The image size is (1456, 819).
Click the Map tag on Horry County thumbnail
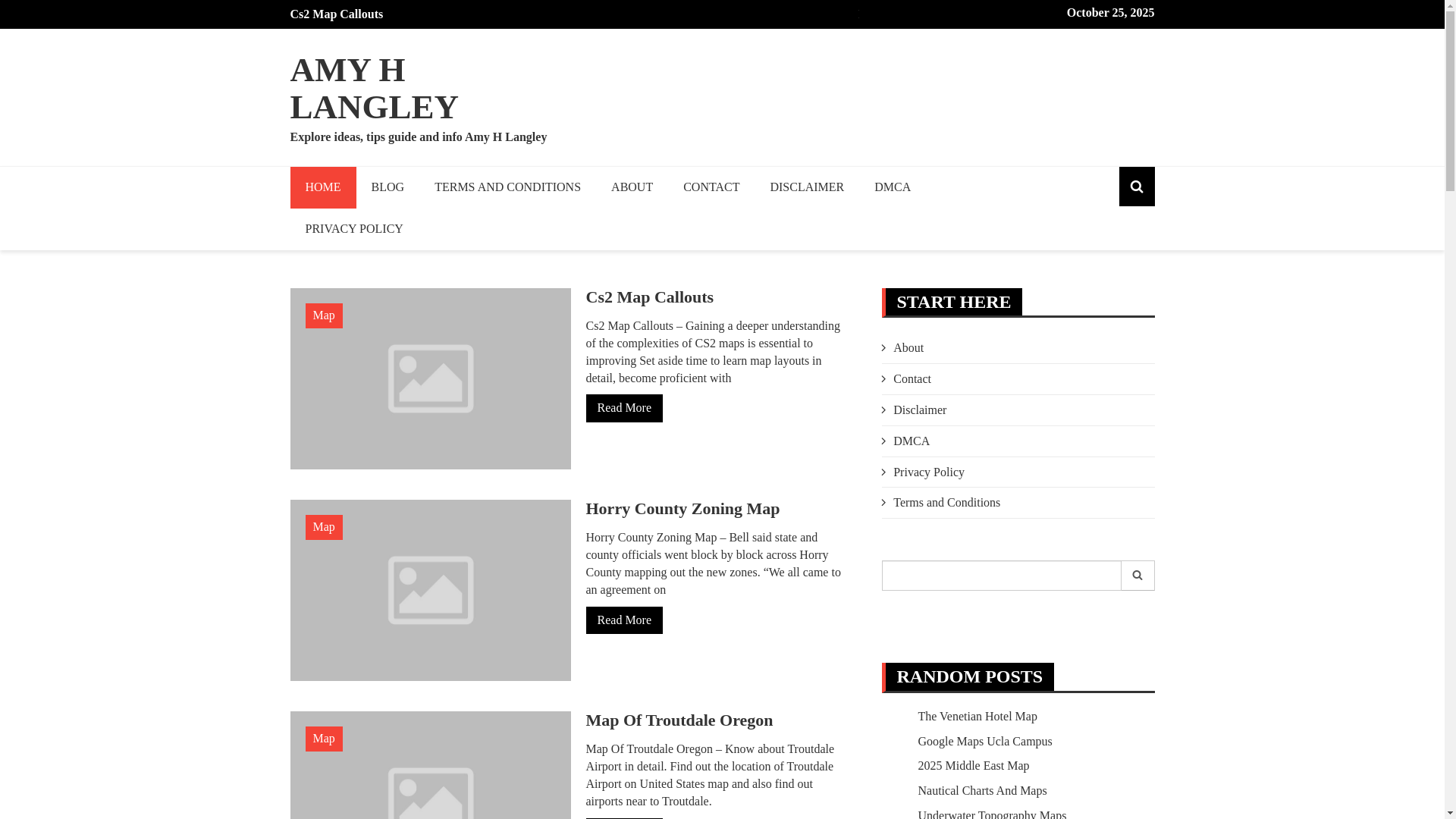[324, 527]
